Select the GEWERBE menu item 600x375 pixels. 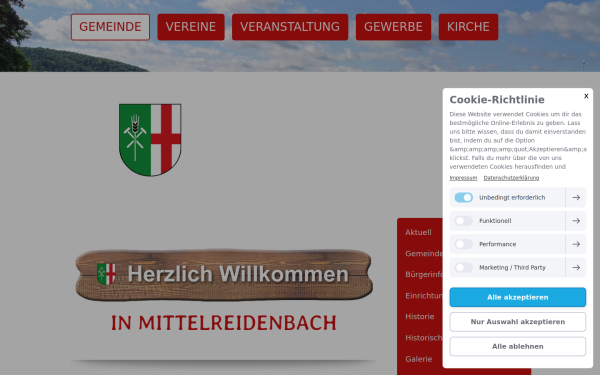click(x=393, y=27)
